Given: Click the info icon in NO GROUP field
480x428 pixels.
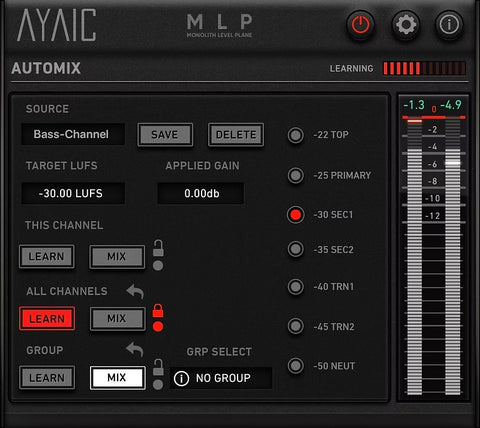Looking at the screenshot, I should [181, 378].
